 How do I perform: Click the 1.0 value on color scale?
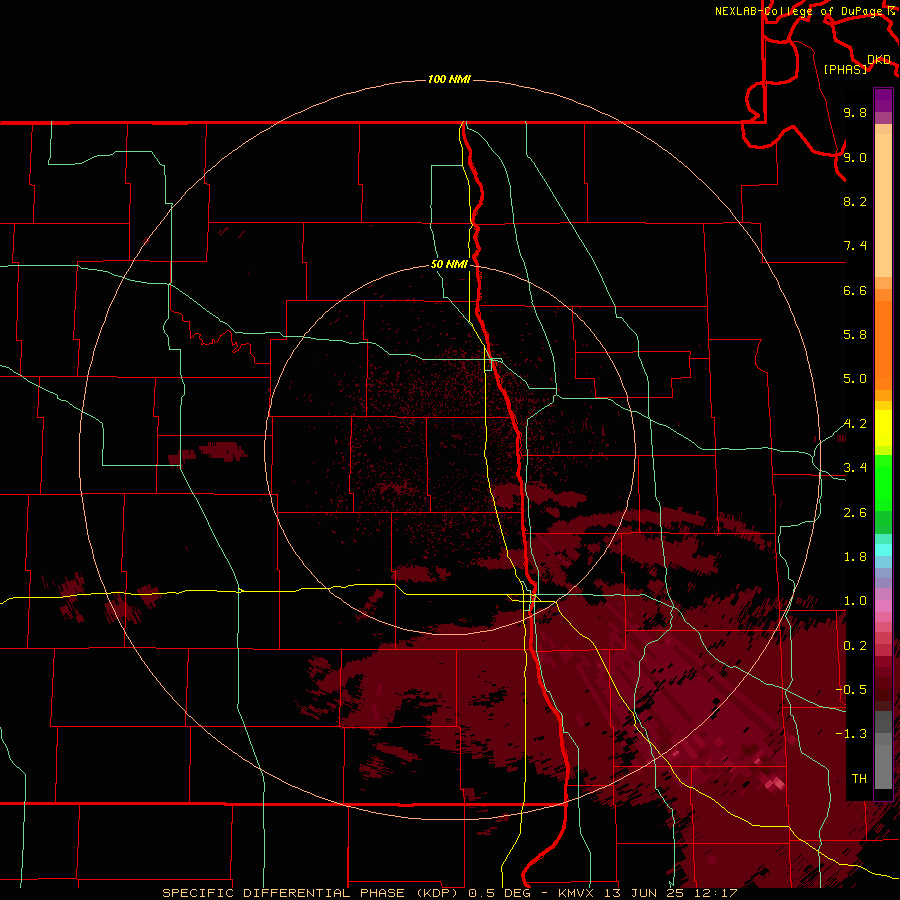point(855,601)
